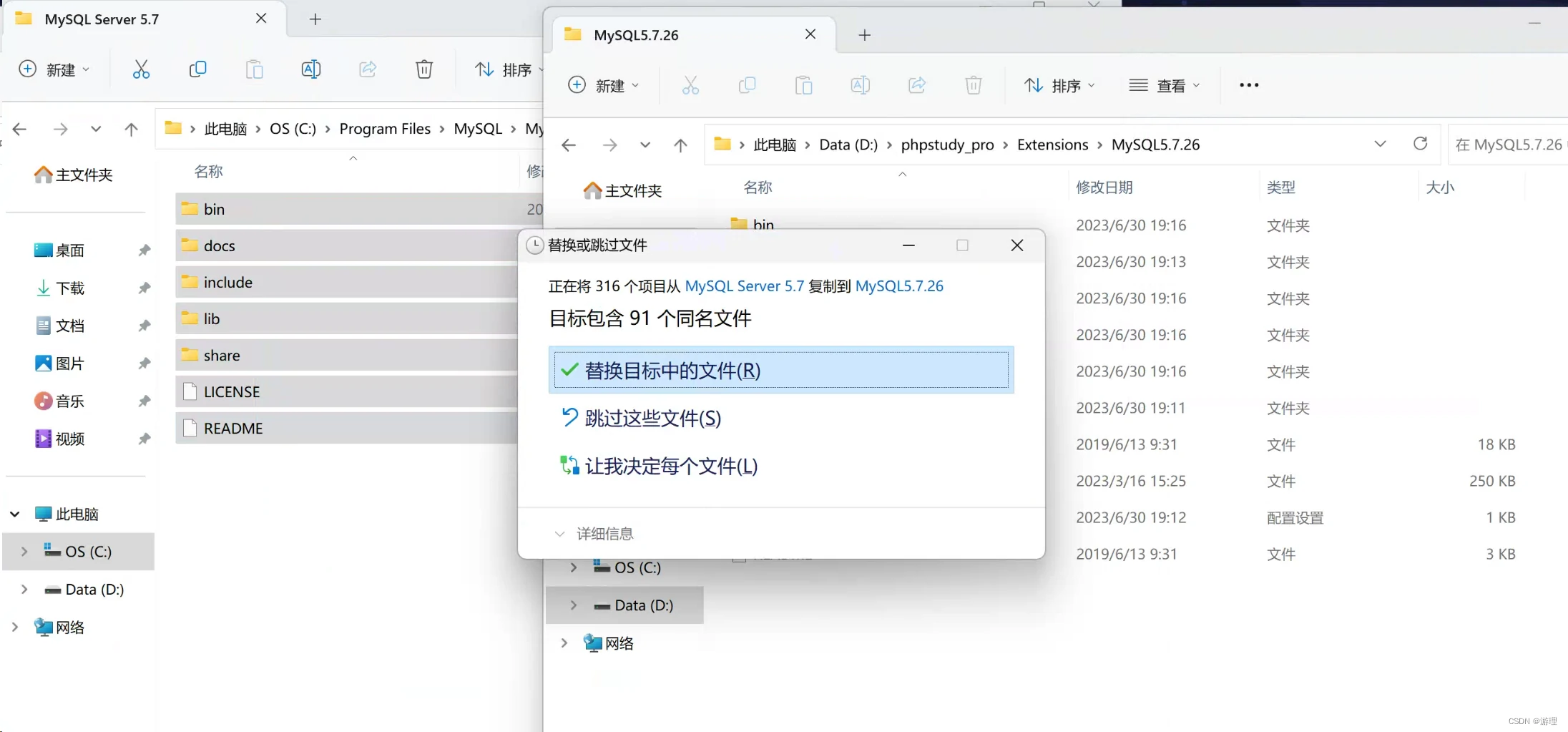Click phpstudy_pro in MySQL5.7.26 breadcrumb
The image size is (1568, 732).
(x=947, y=145)
